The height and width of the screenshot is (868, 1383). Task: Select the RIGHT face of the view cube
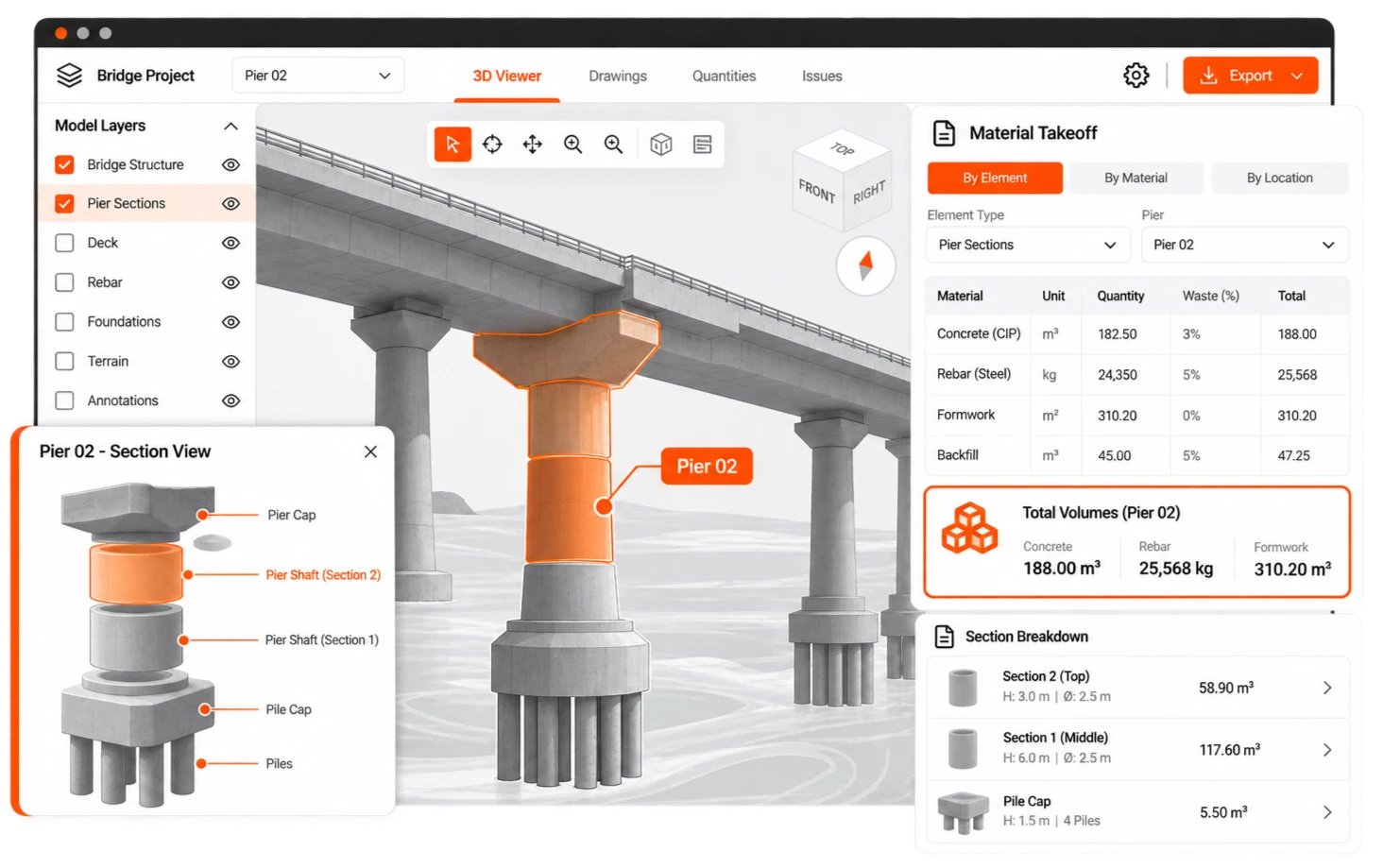tap(869, 192)
